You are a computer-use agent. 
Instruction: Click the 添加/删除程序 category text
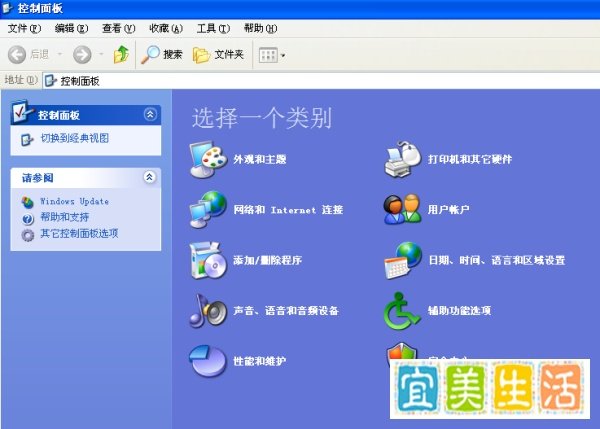tap(268, 260)
